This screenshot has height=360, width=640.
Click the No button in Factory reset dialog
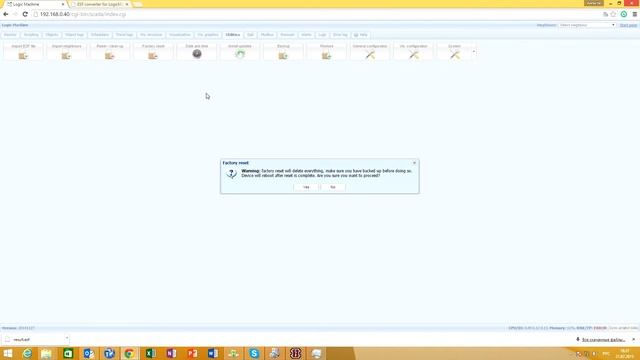[x=333, y=187]
